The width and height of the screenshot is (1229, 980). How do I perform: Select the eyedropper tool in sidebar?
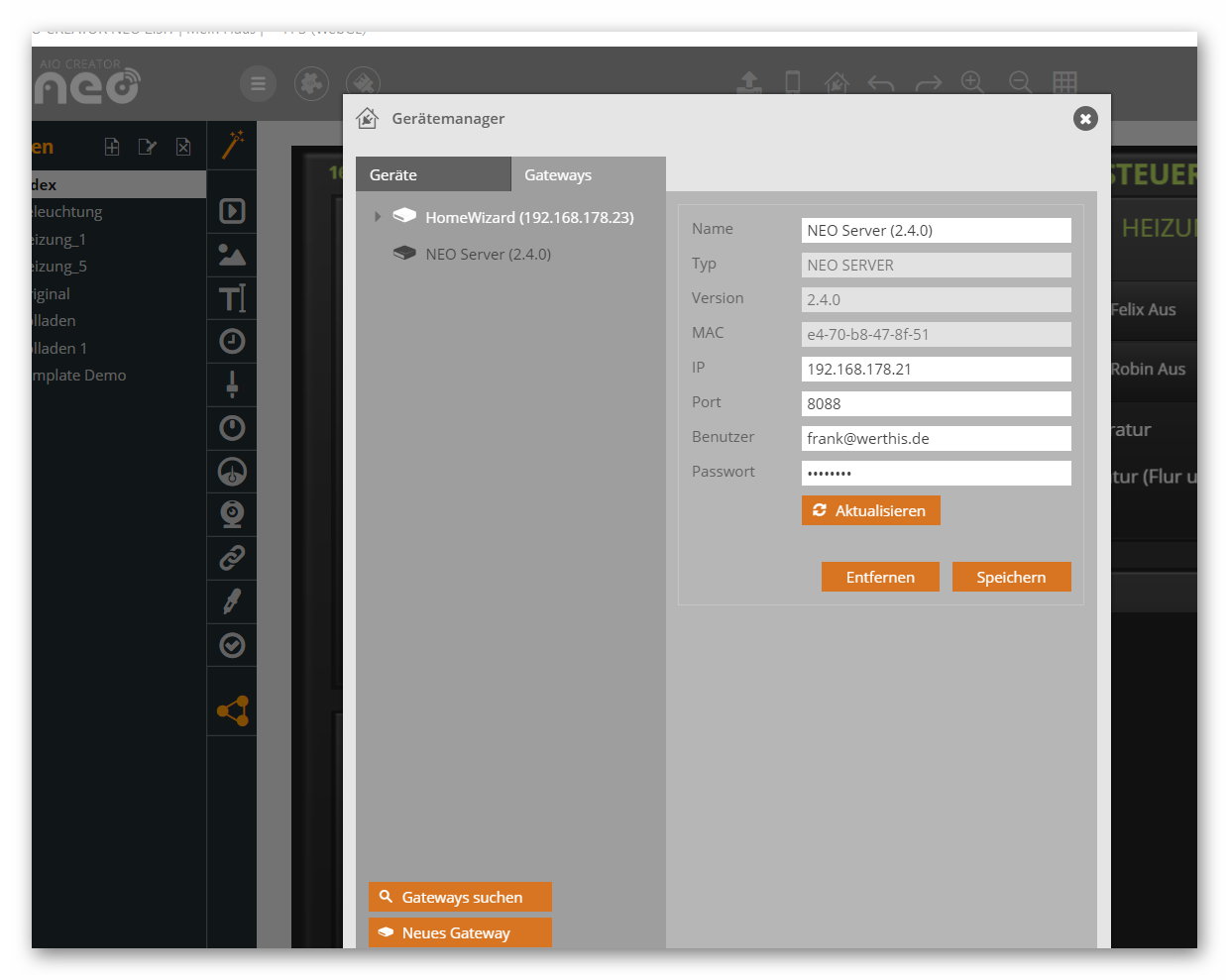coord(232,601)
